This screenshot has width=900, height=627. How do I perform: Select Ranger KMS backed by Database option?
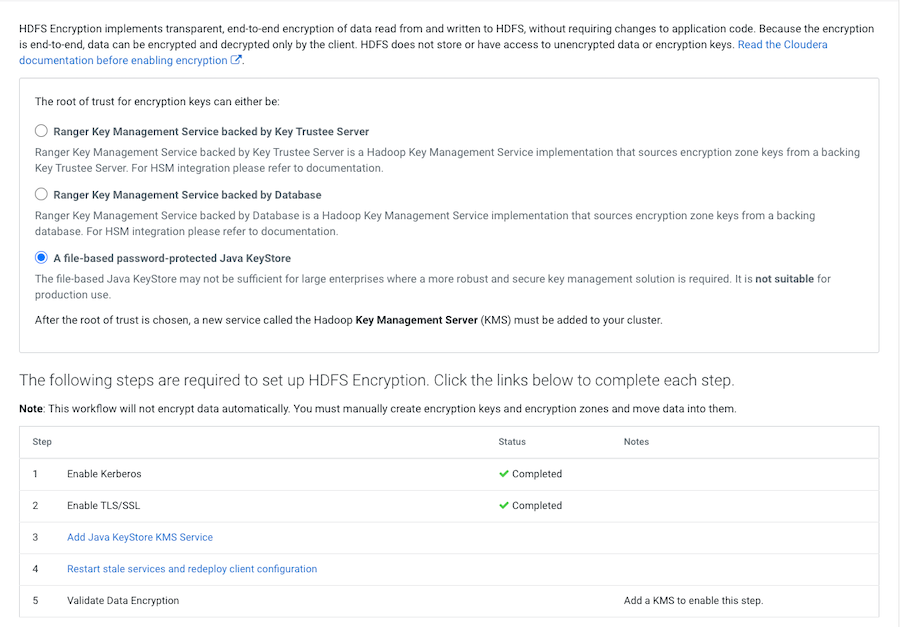[x=41, y=194]
